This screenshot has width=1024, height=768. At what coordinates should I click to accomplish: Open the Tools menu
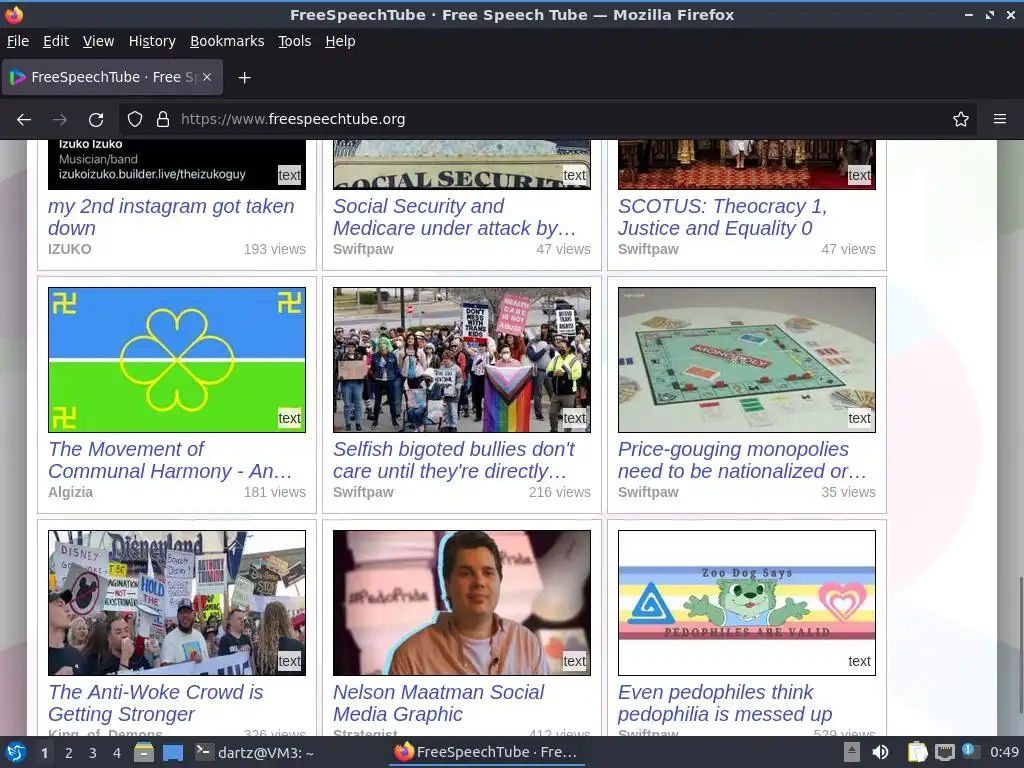pos(295,41)
